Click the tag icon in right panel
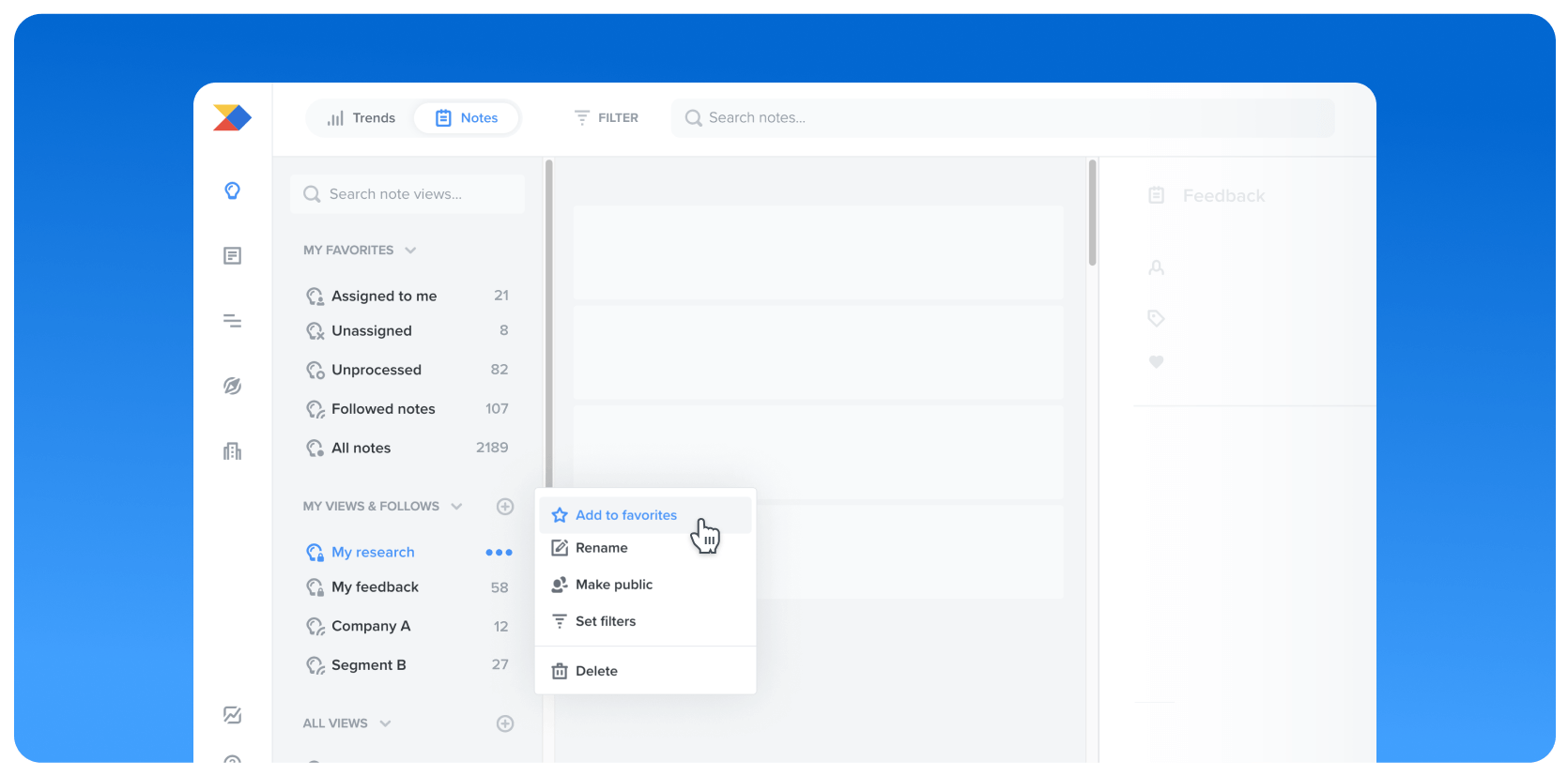Screen dimensions: 1568x776 click(1157, 318)
